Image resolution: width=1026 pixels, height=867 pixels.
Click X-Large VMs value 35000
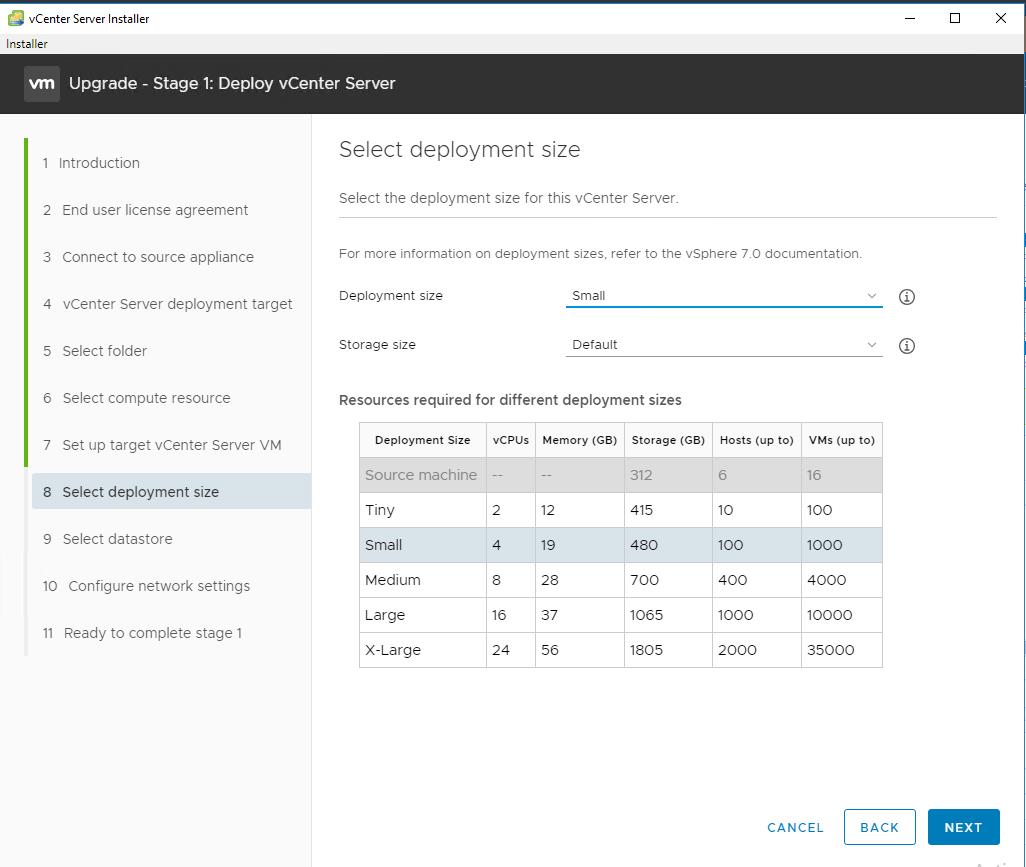point(830,650)
